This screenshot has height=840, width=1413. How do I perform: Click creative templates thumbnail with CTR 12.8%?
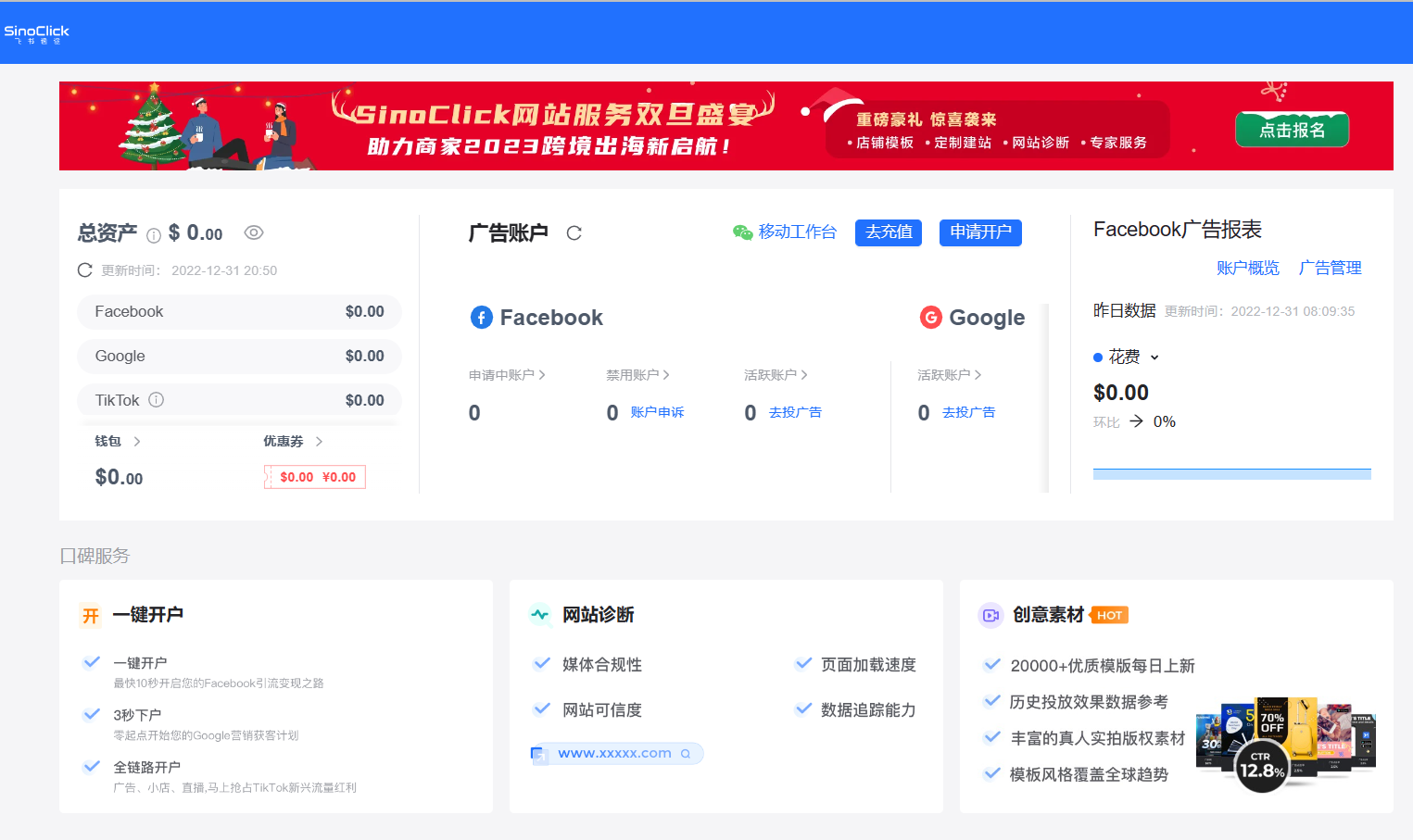(1286, 744)
